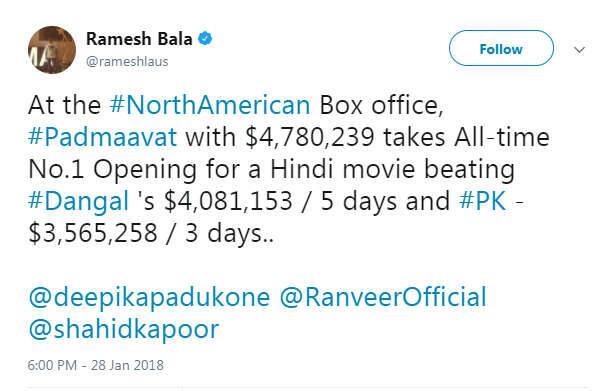The height and width of the screenshot is (391, 609).
Task: Open the #PK hashtag
Action: (x=483, y=201)
